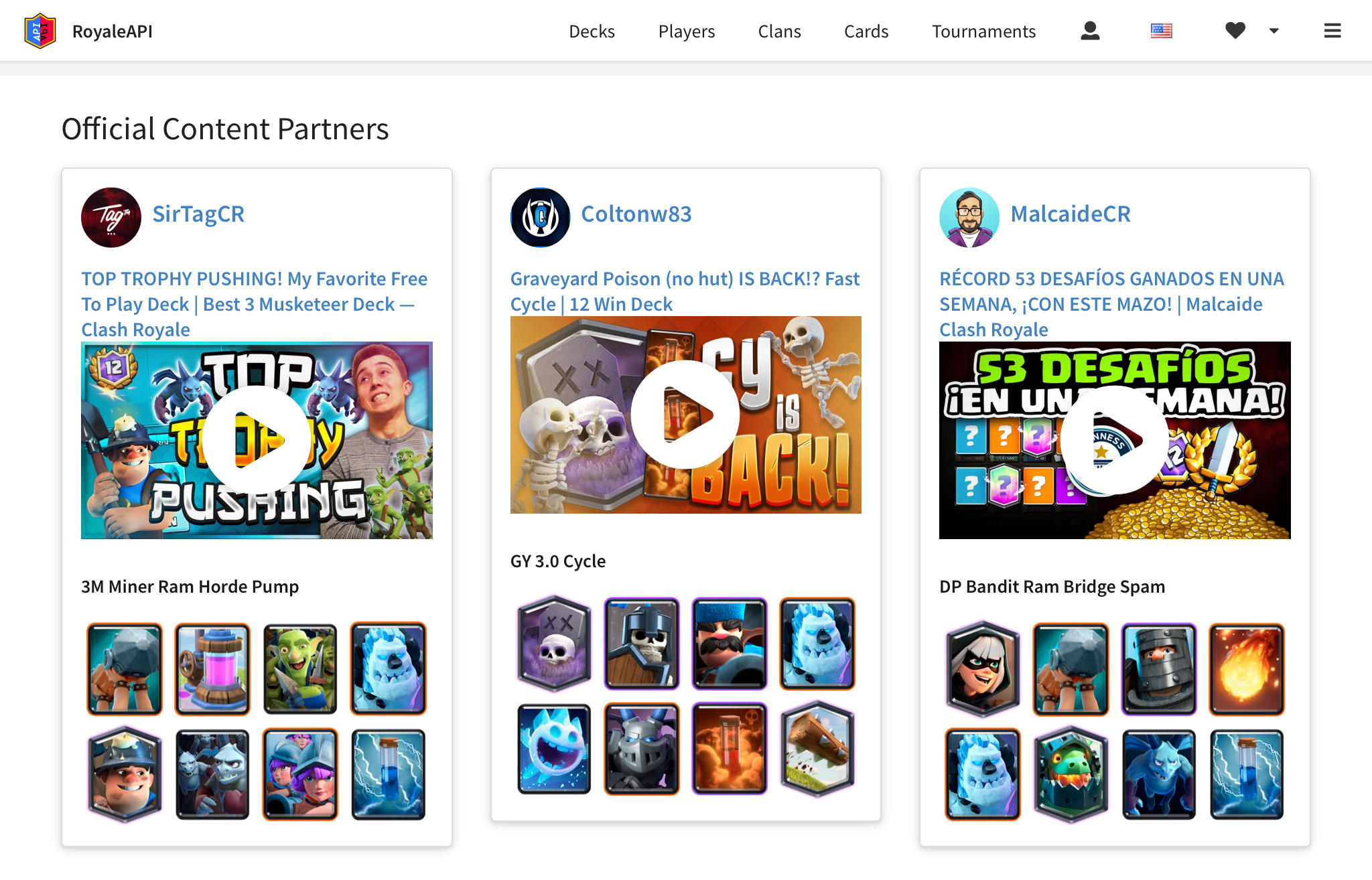Select Zap card in MalcaideCR deck
1372x880 pixels.
point(1246,775)
